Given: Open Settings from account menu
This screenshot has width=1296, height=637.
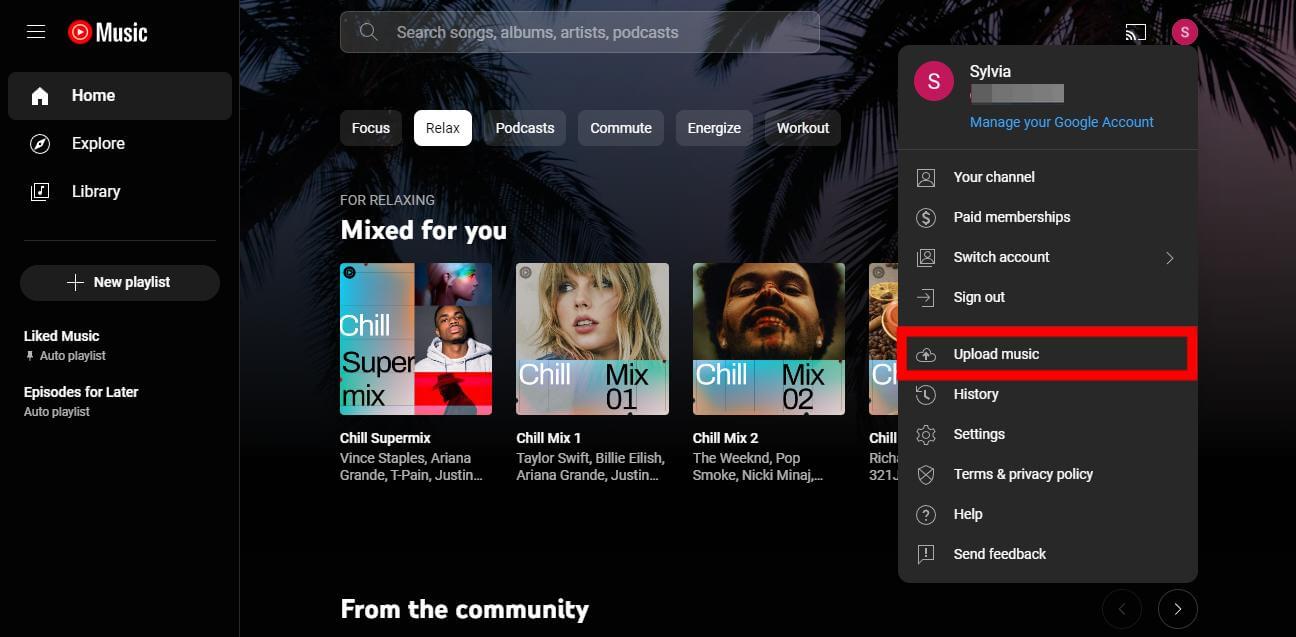Looking at the screenshot, I should point(1048,434).
